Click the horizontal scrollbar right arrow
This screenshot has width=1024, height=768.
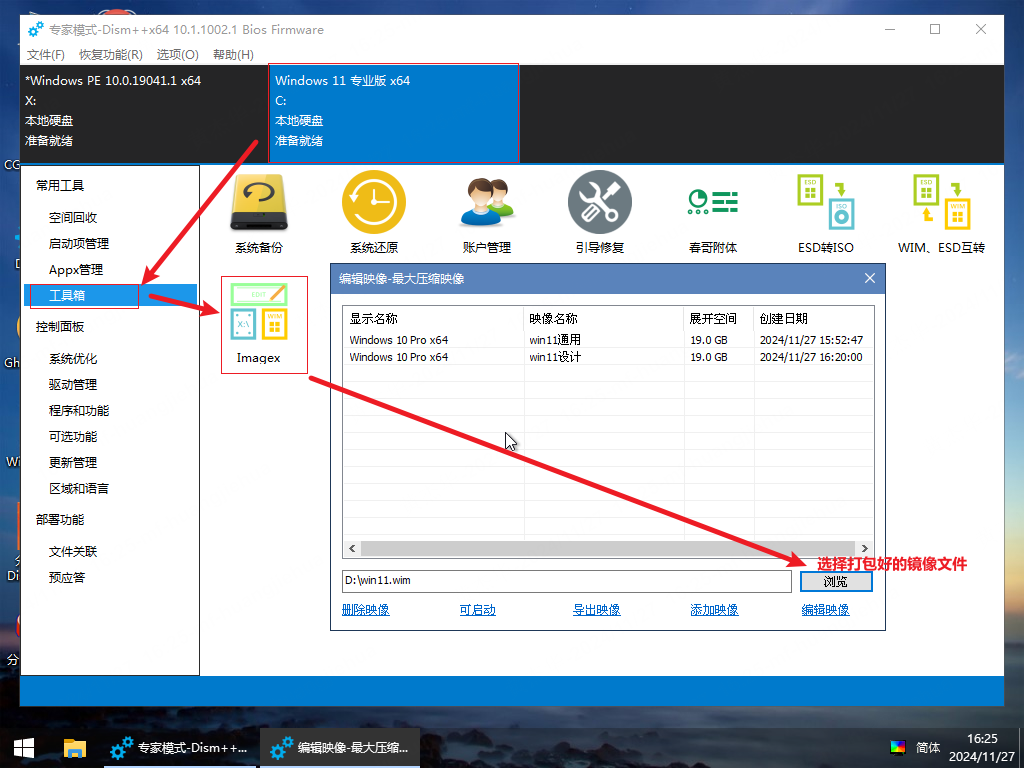[865, 549]
